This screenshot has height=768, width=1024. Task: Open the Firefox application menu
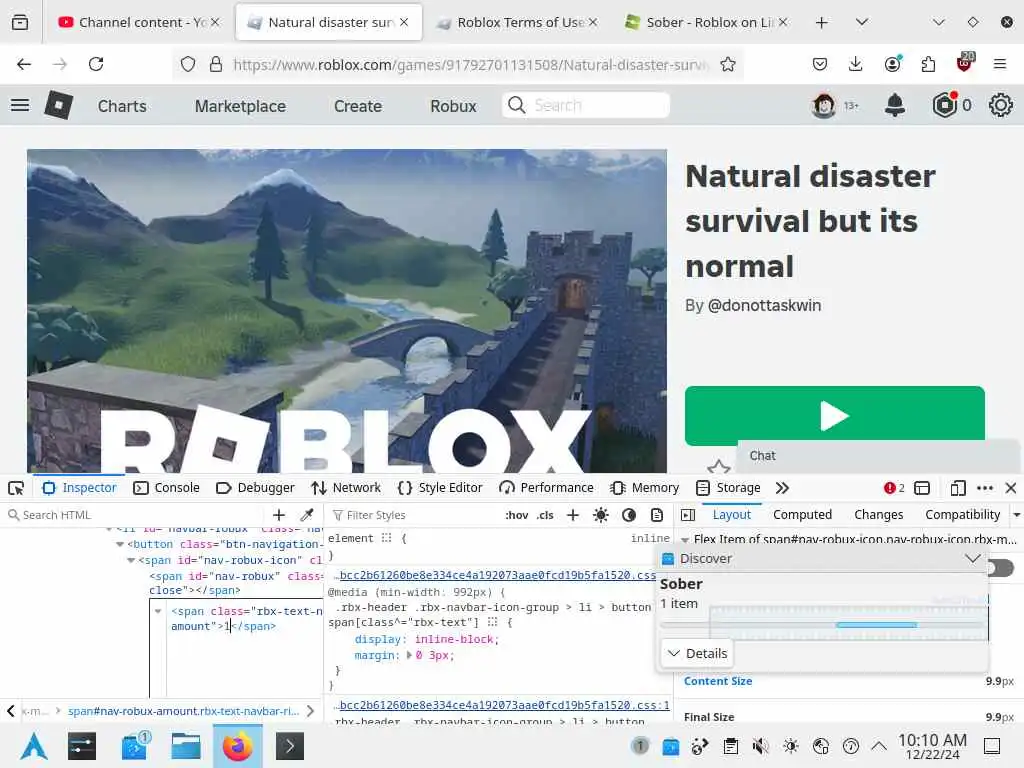tap(1000, 64)
